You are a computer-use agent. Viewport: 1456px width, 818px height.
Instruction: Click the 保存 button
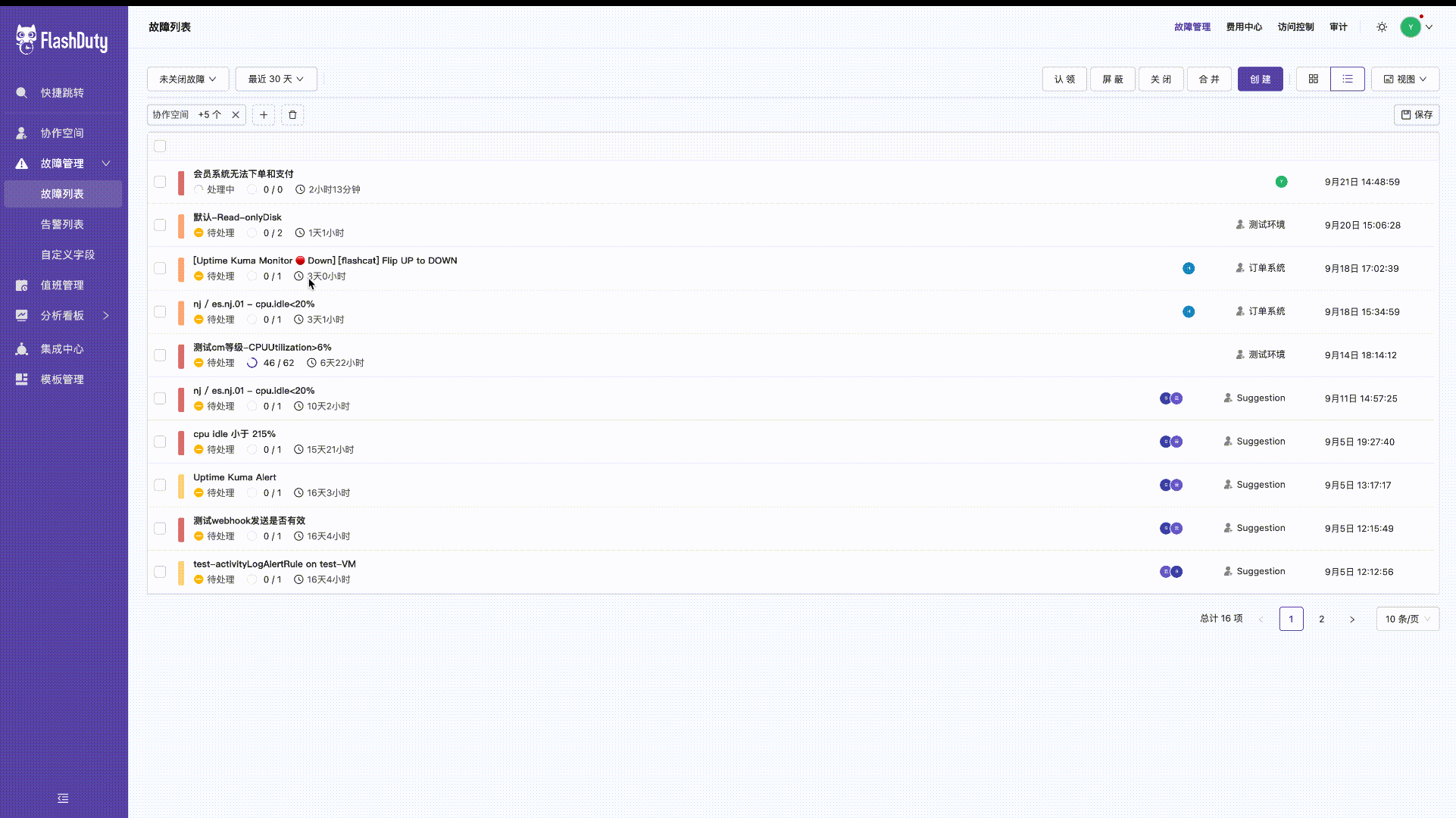coord(1416,115)
